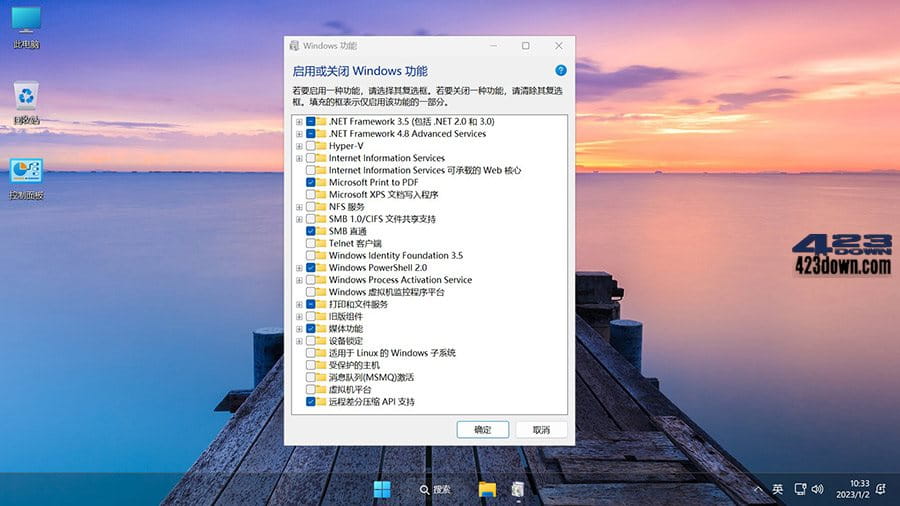Expand SMB 1.0/CIFS file sharing node
Viewport: 900px width, 506px height.
[299, 219]
